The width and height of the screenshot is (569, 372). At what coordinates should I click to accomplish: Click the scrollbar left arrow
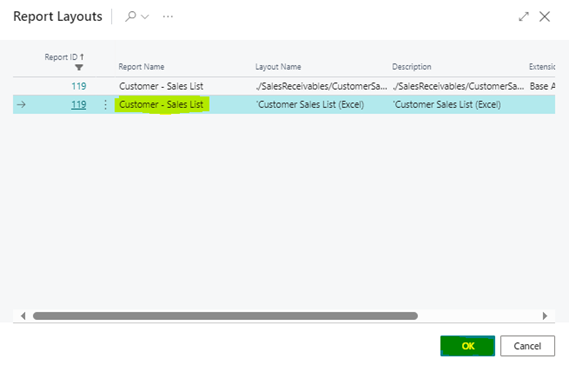point(23,316)
